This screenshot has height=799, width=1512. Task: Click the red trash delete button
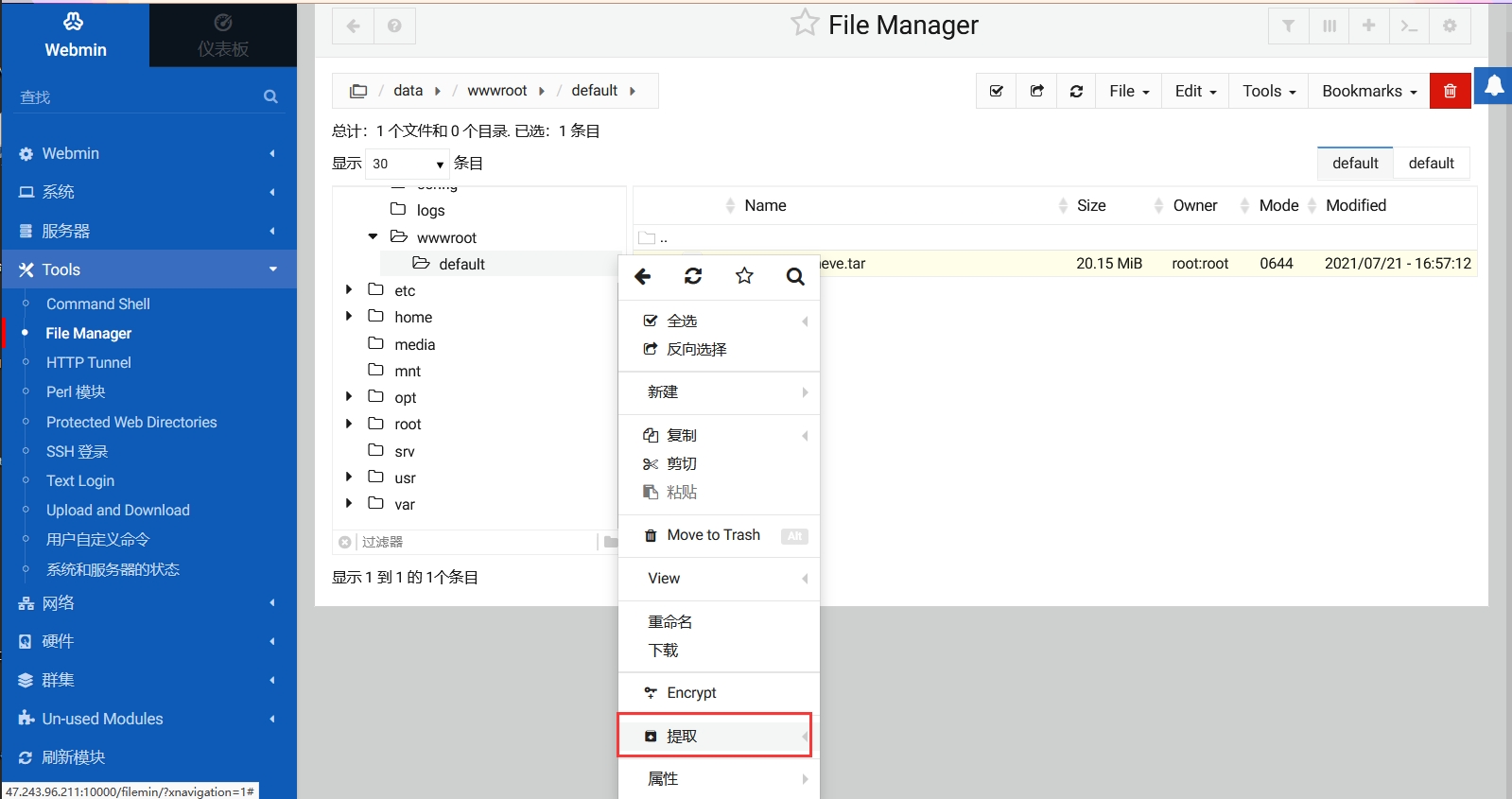1450,91
